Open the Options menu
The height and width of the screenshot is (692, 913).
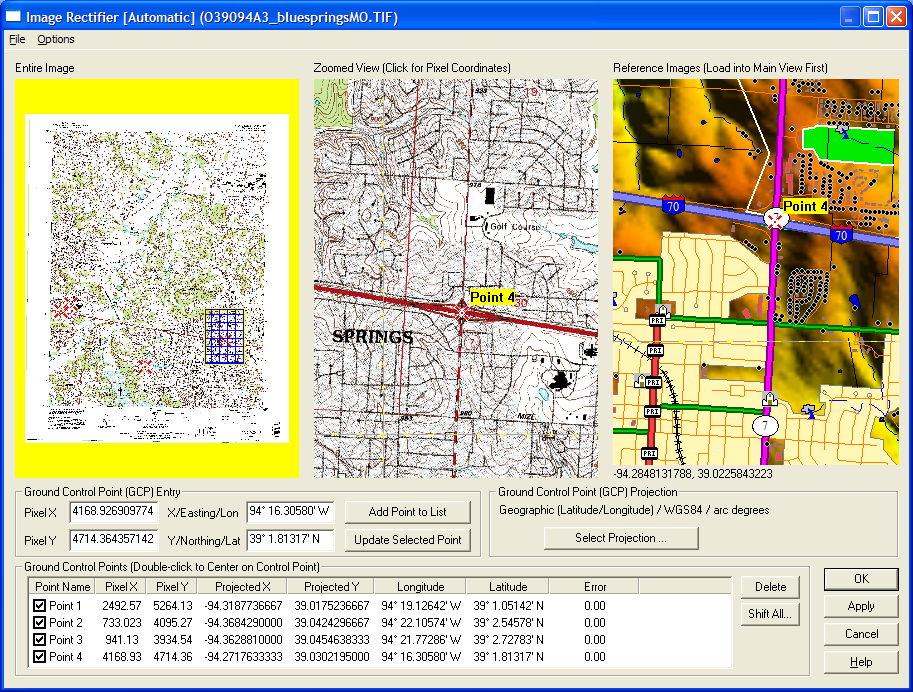pyautogui.click(x=56, y=39)
